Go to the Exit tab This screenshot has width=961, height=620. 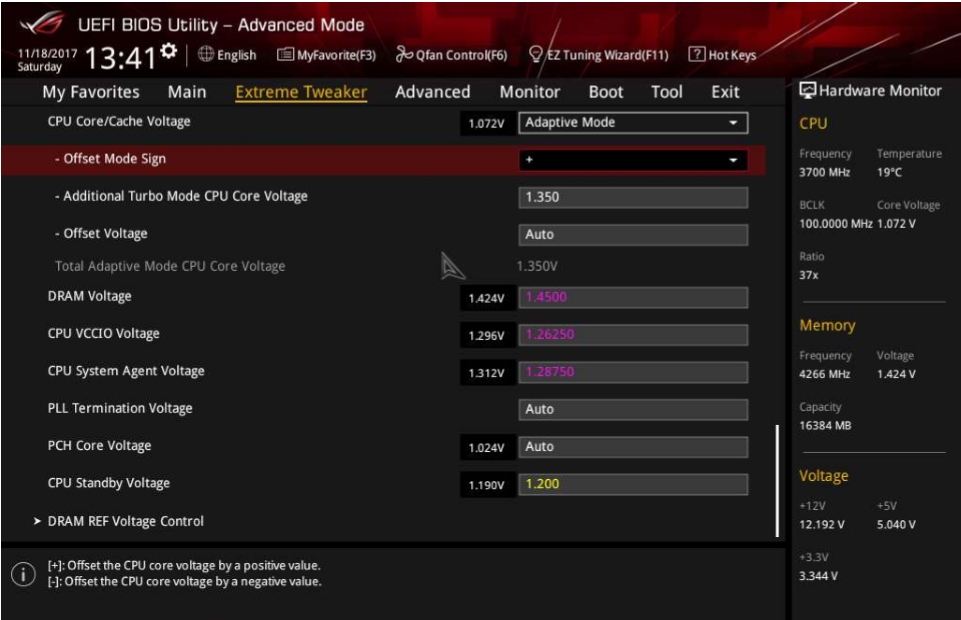(725, 92)
